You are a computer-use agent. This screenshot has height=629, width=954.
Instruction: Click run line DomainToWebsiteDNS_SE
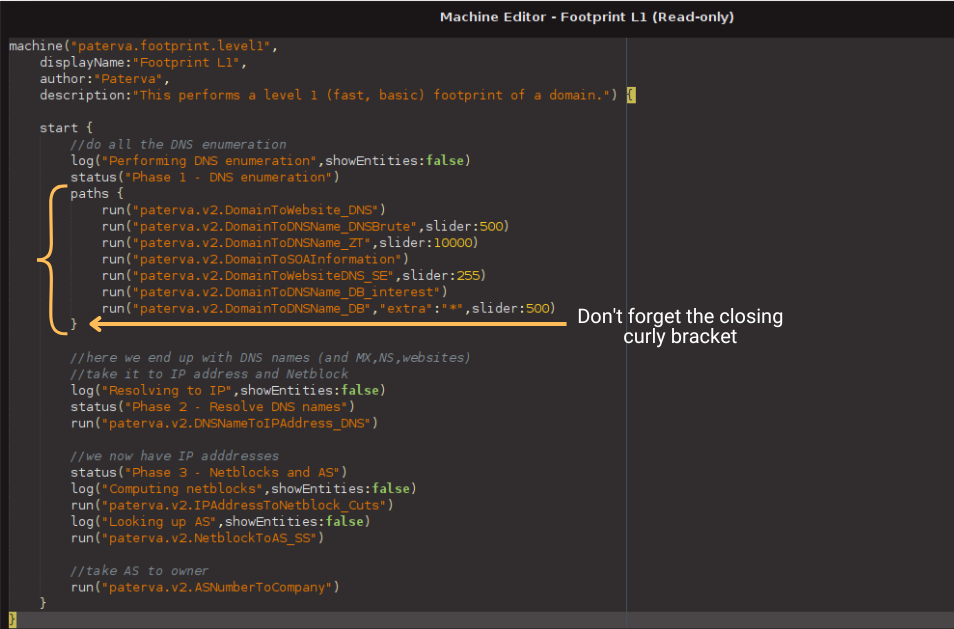point(294,276)
